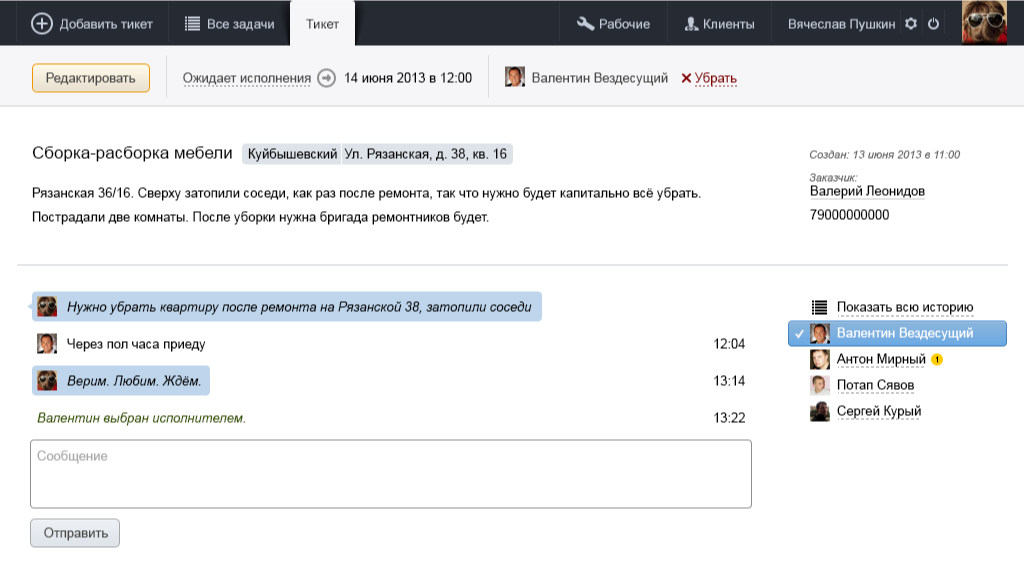The height and width of the screenshot is (583, 1024).
Task: Click yellow notification badge by Антон Мирный
Action: click(937, 359)
